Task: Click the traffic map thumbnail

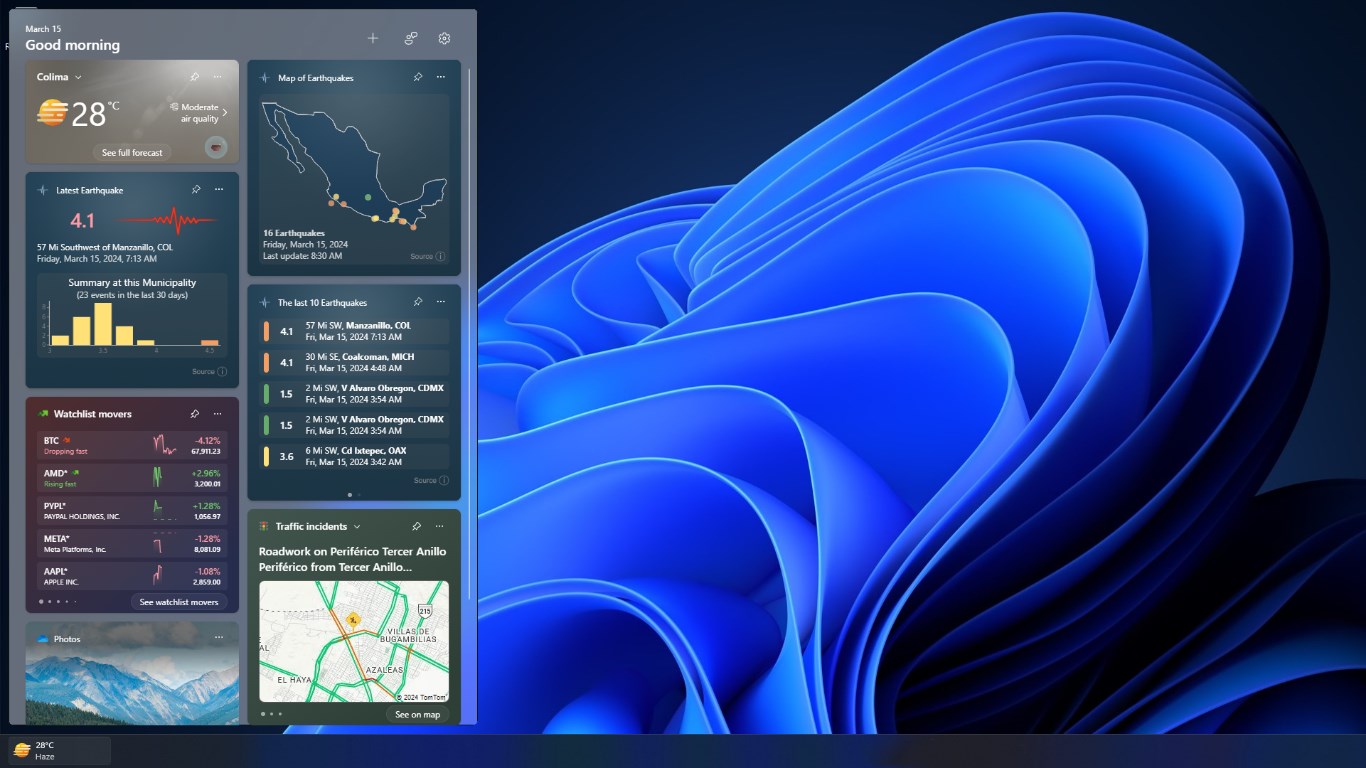Action: 354,641
